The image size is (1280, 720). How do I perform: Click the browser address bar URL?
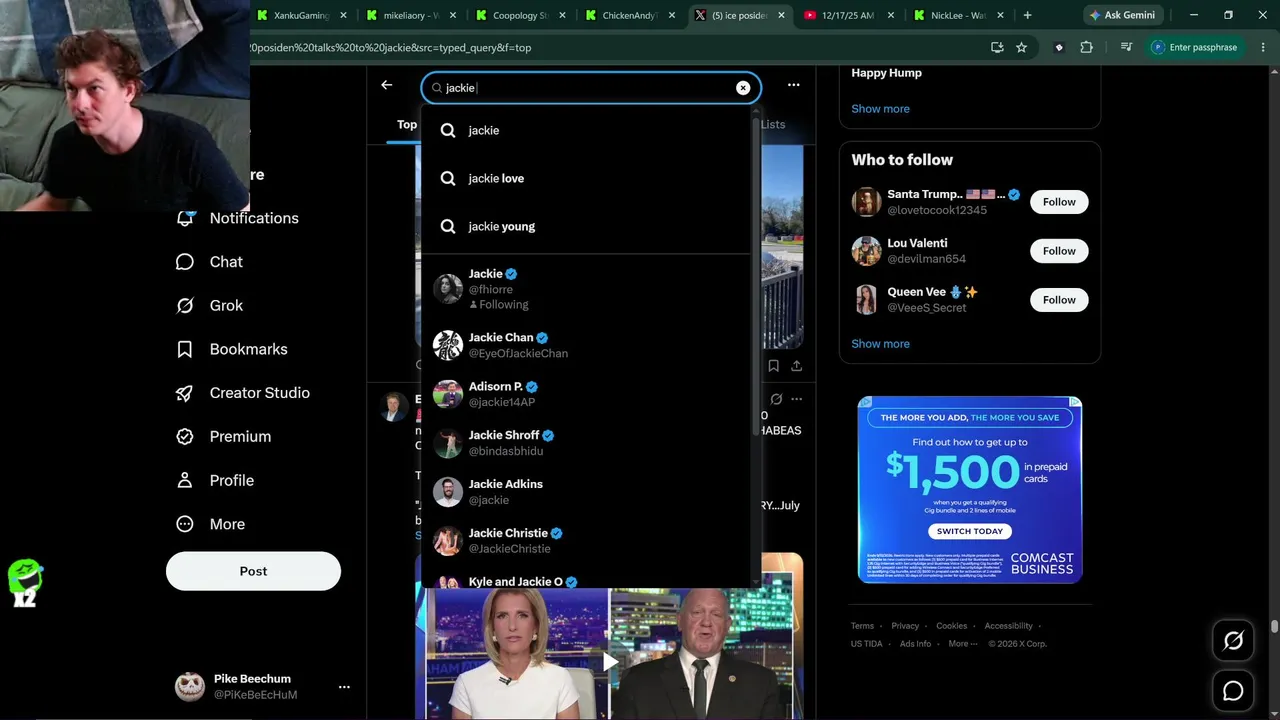tap(390, 47)
